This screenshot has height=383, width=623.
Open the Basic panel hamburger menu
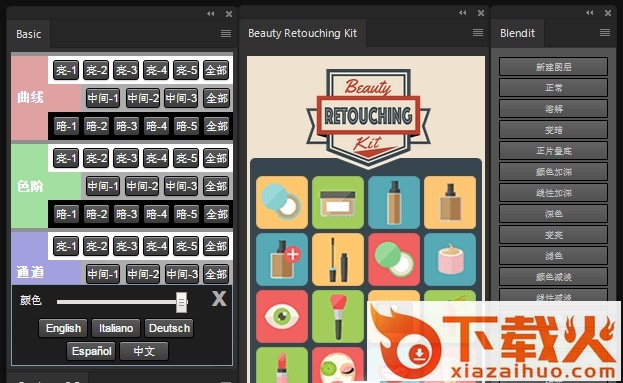[226, 34]
